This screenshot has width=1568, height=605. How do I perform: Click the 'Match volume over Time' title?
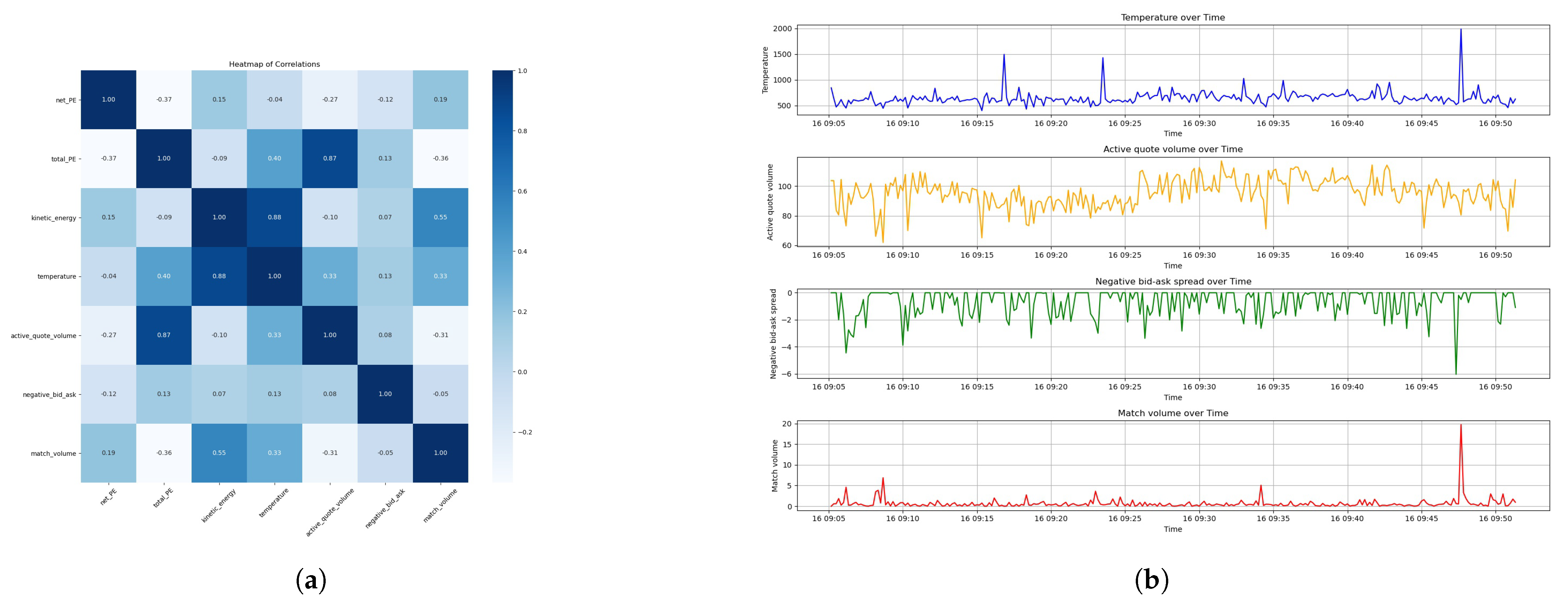point(1172,413)
